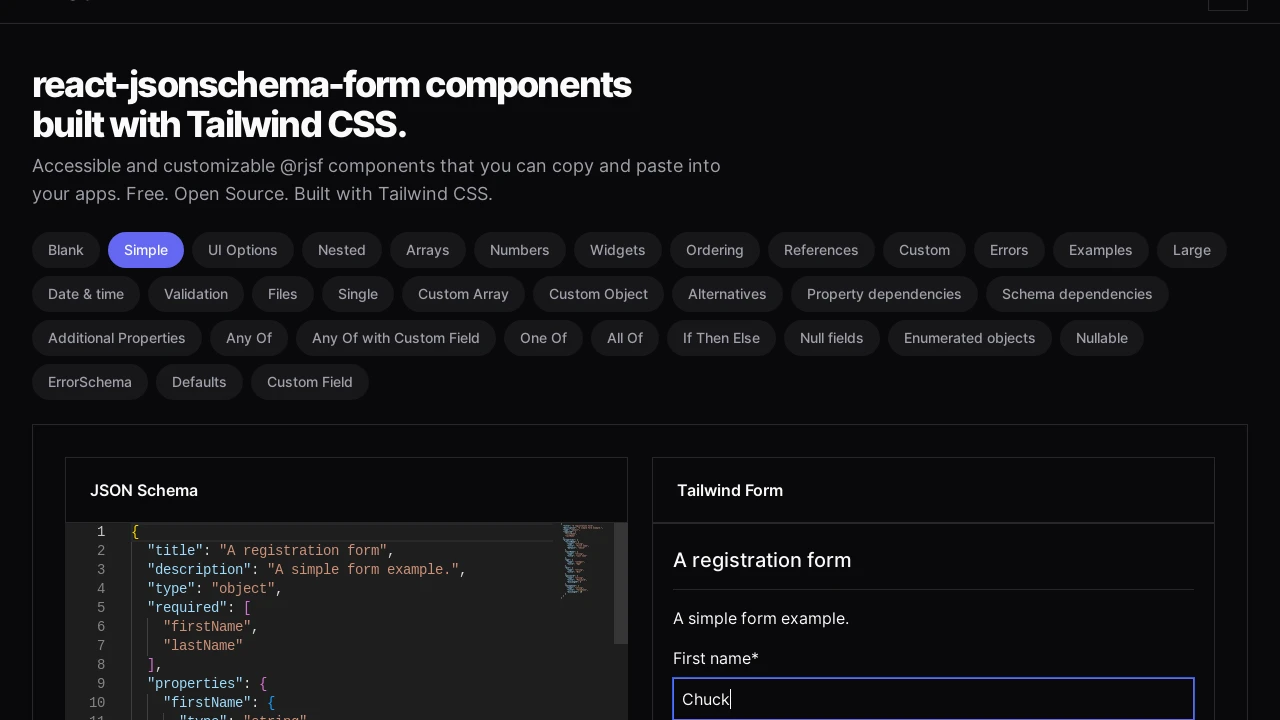Switch to the All Of example
1280x720 pixels.
click(625, 338)
